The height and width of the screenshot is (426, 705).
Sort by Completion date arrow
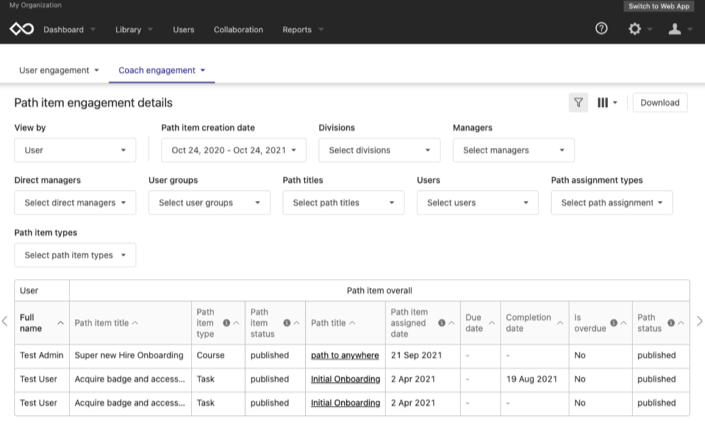pyautogui.click(x=560, y=323)
